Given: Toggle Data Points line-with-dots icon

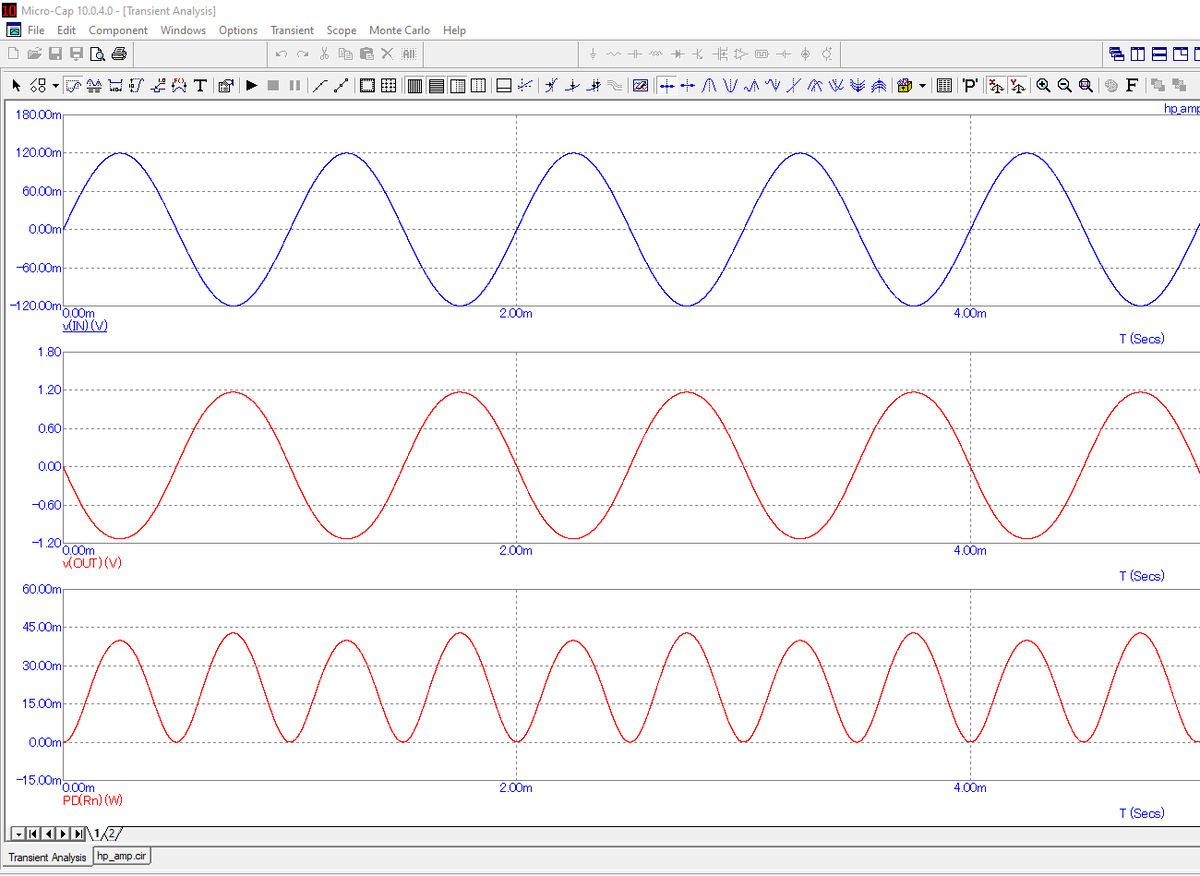Looking at the screenshot, I should point(341,86).
